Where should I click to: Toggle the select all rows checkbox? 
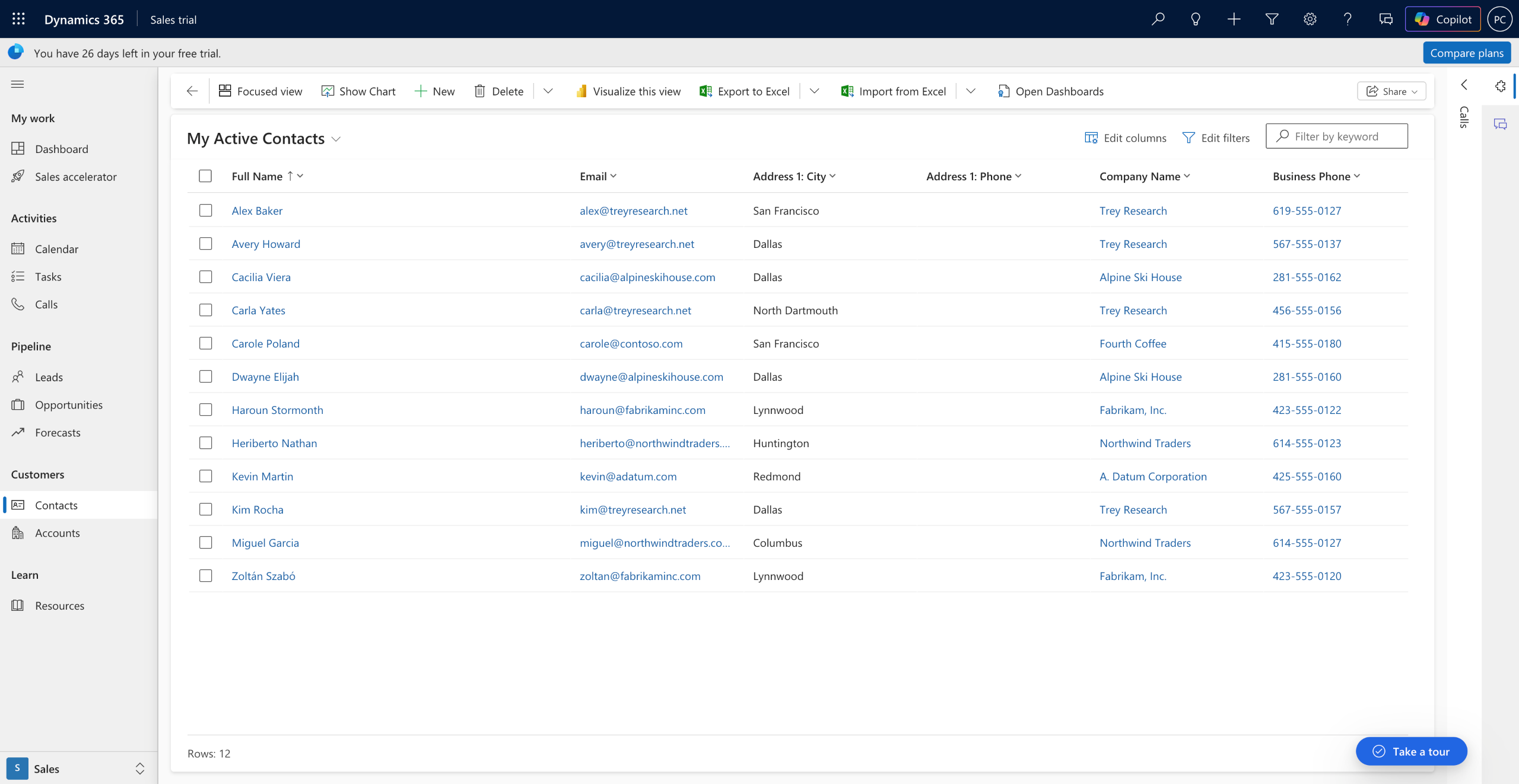[x=205, y=176]
